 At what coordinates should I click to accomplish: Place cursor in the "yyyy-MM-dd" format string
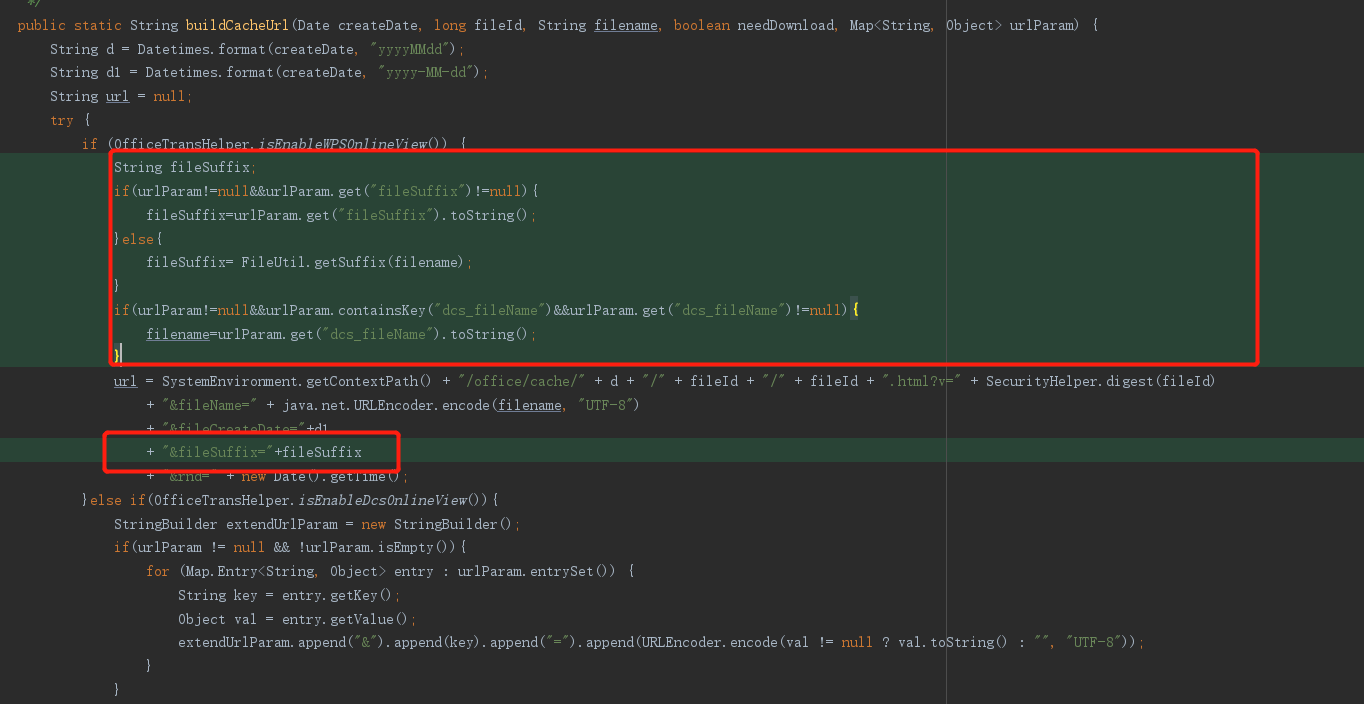pos(432,72)
